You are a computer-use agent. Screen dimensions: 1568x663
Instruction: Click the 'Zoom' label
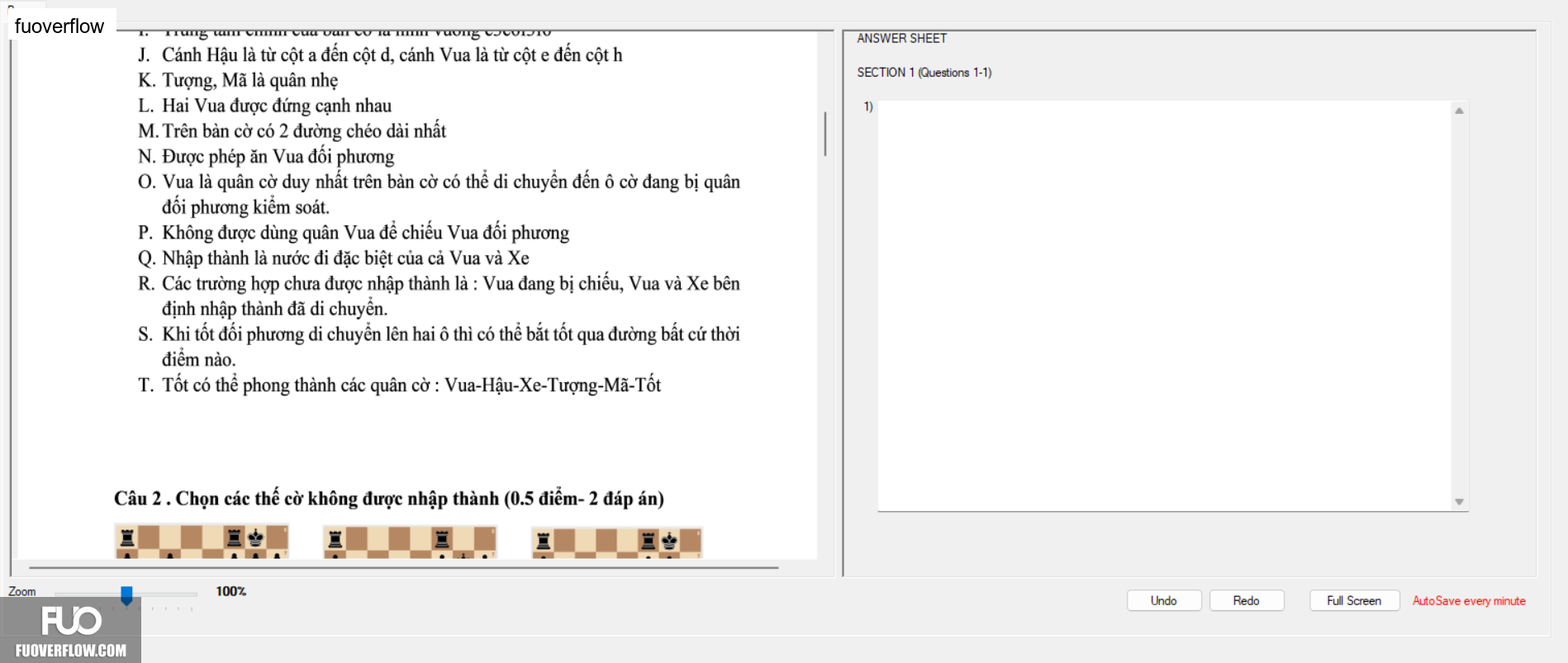22,591
